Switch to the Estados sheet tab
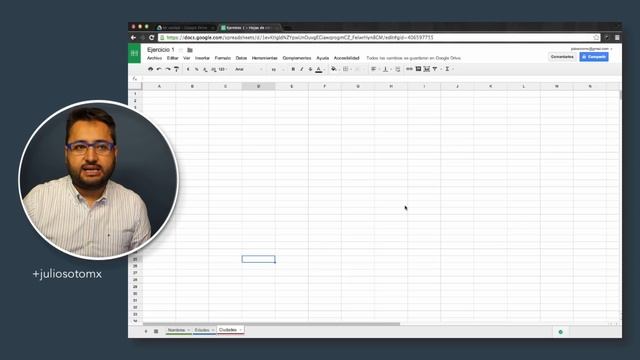The image size is (640, 360). (204, 330)
